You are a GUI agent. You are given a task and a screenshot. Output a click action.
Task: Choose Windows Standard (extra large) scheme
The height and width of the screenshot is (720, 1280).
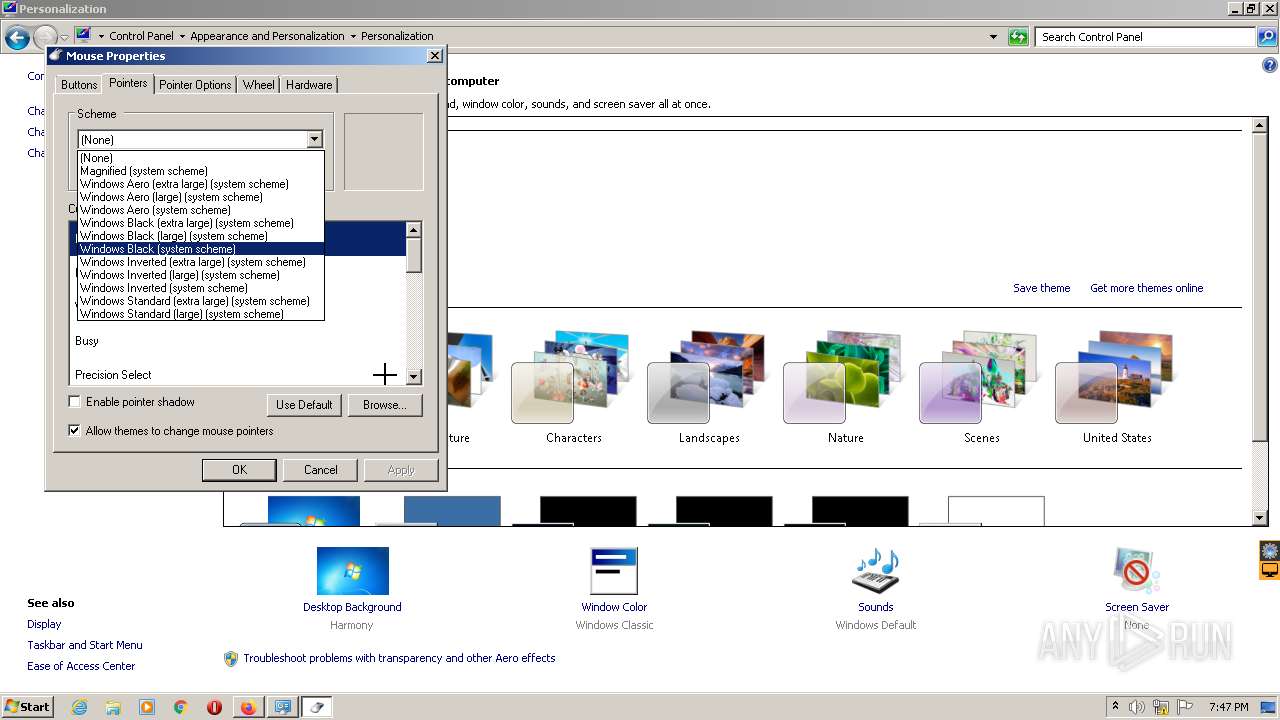tap(201, 301)
